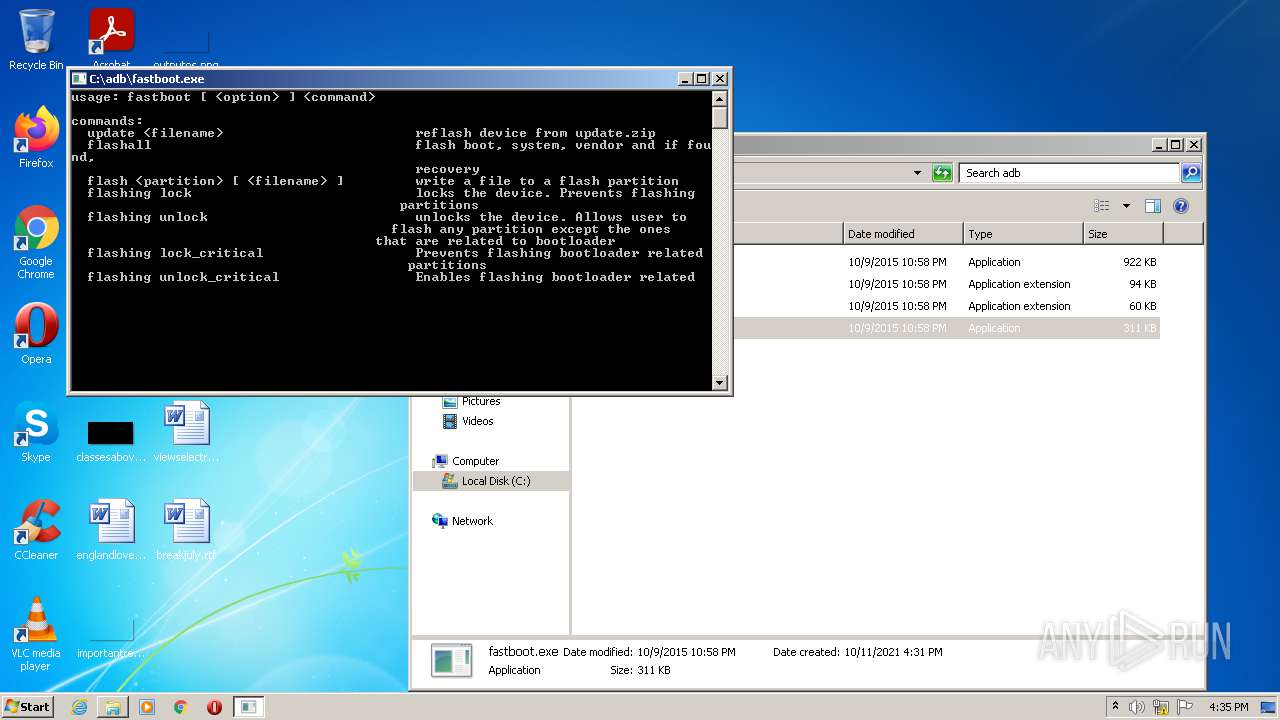Viewport: 1280px width, 720px height.
Task: Select the classesabov desktop file
Action: pyautogui.click(x=110, y=440)
